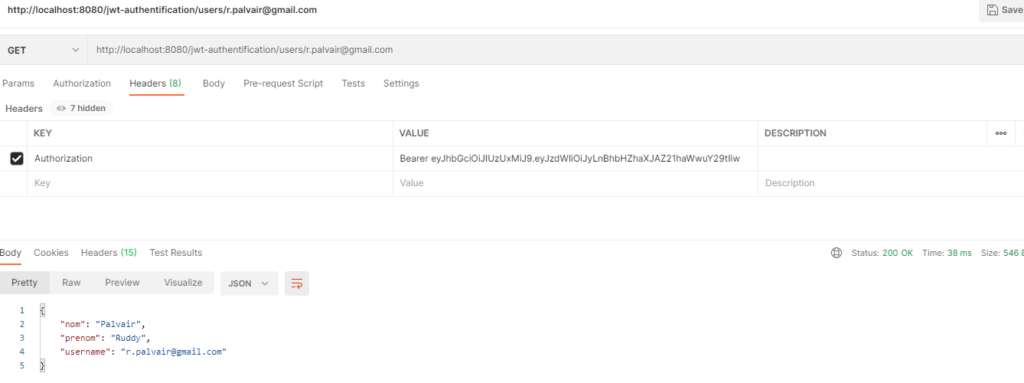The height and width of the screenshot is (383, 1024).
Task: Open the request Body tab
Action: point(214,84)
